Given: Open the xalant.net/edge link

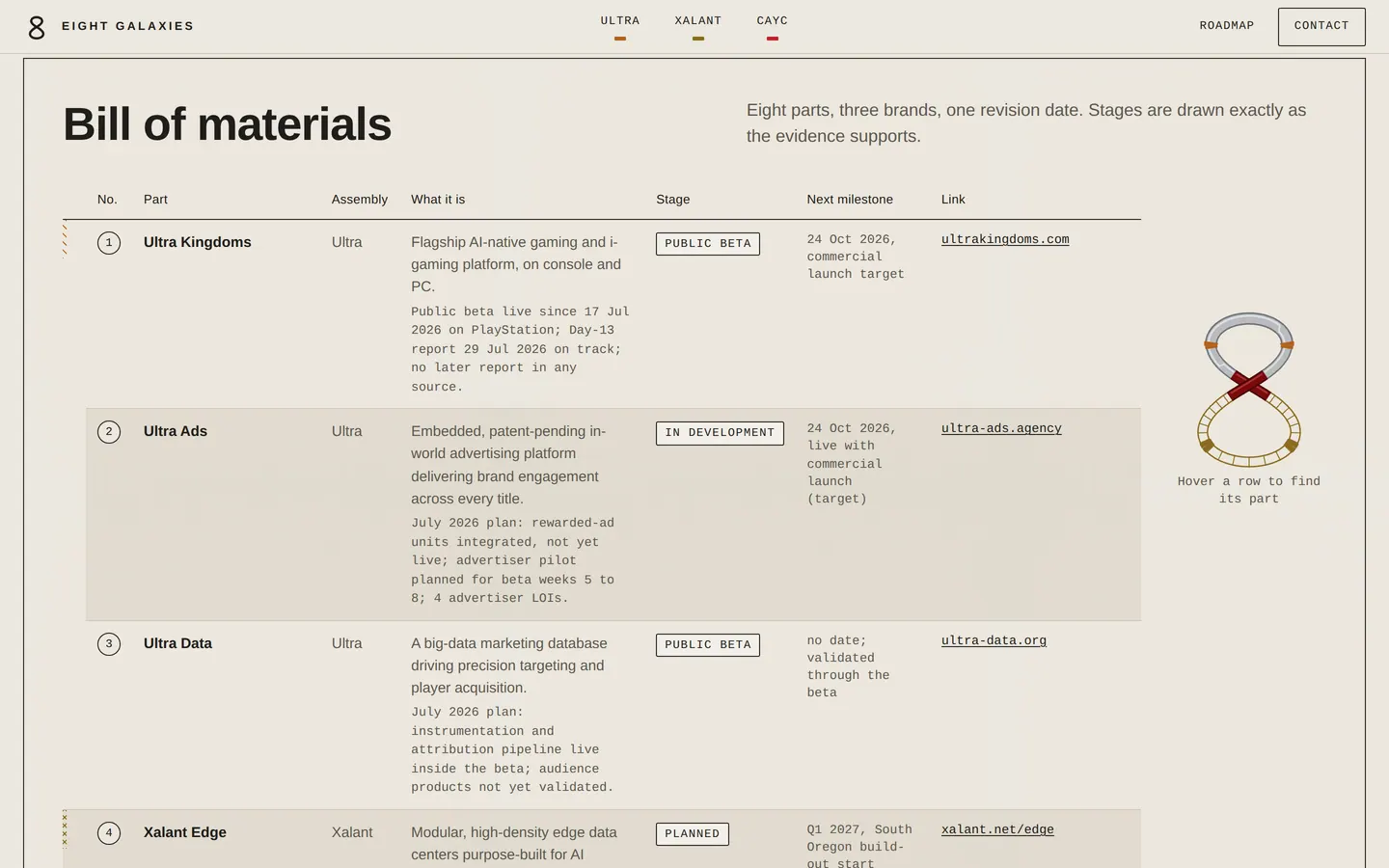Looking at the screenshot, I should tap(997, 829).
